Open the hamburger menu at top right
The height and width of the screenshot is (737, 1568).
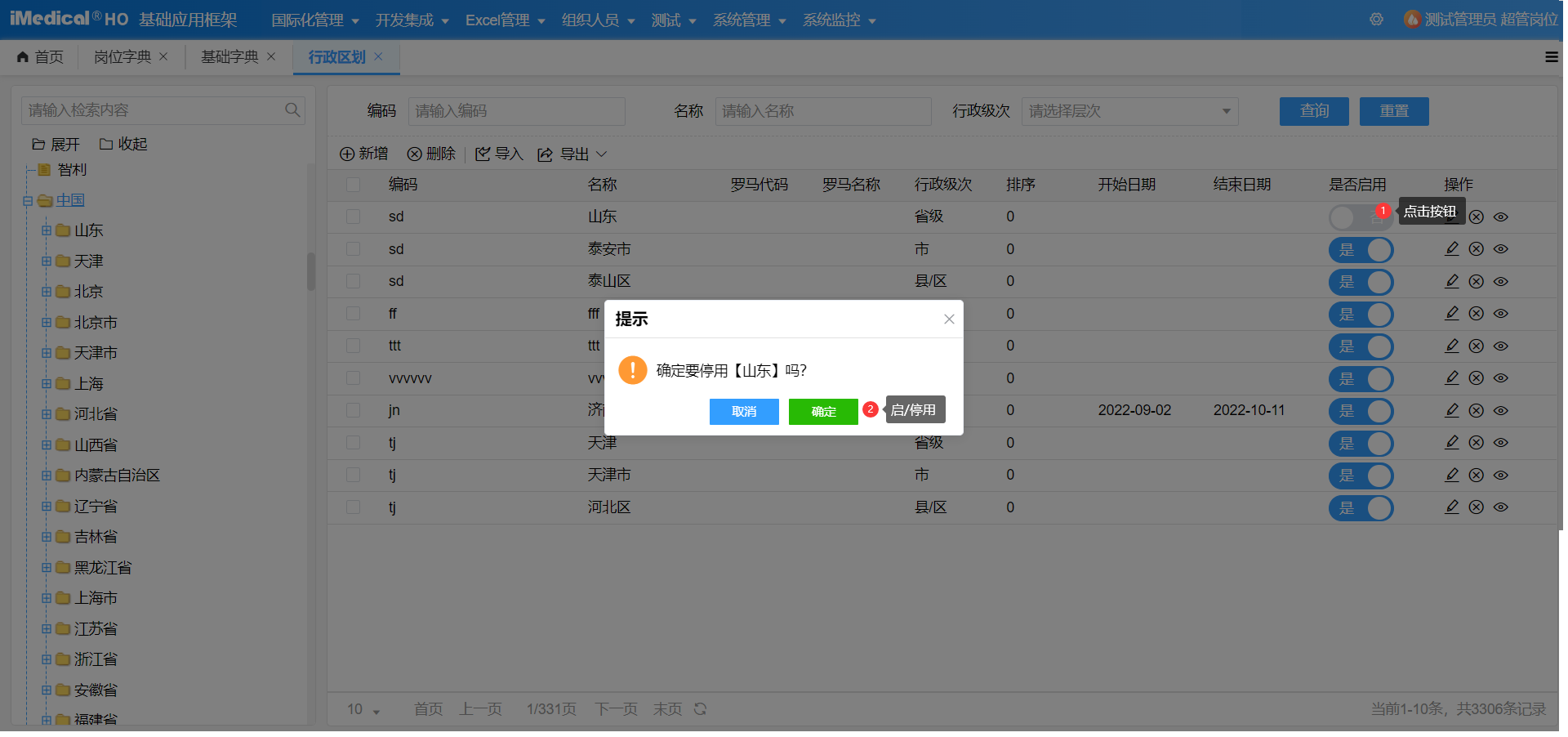tap(1551, 56)
